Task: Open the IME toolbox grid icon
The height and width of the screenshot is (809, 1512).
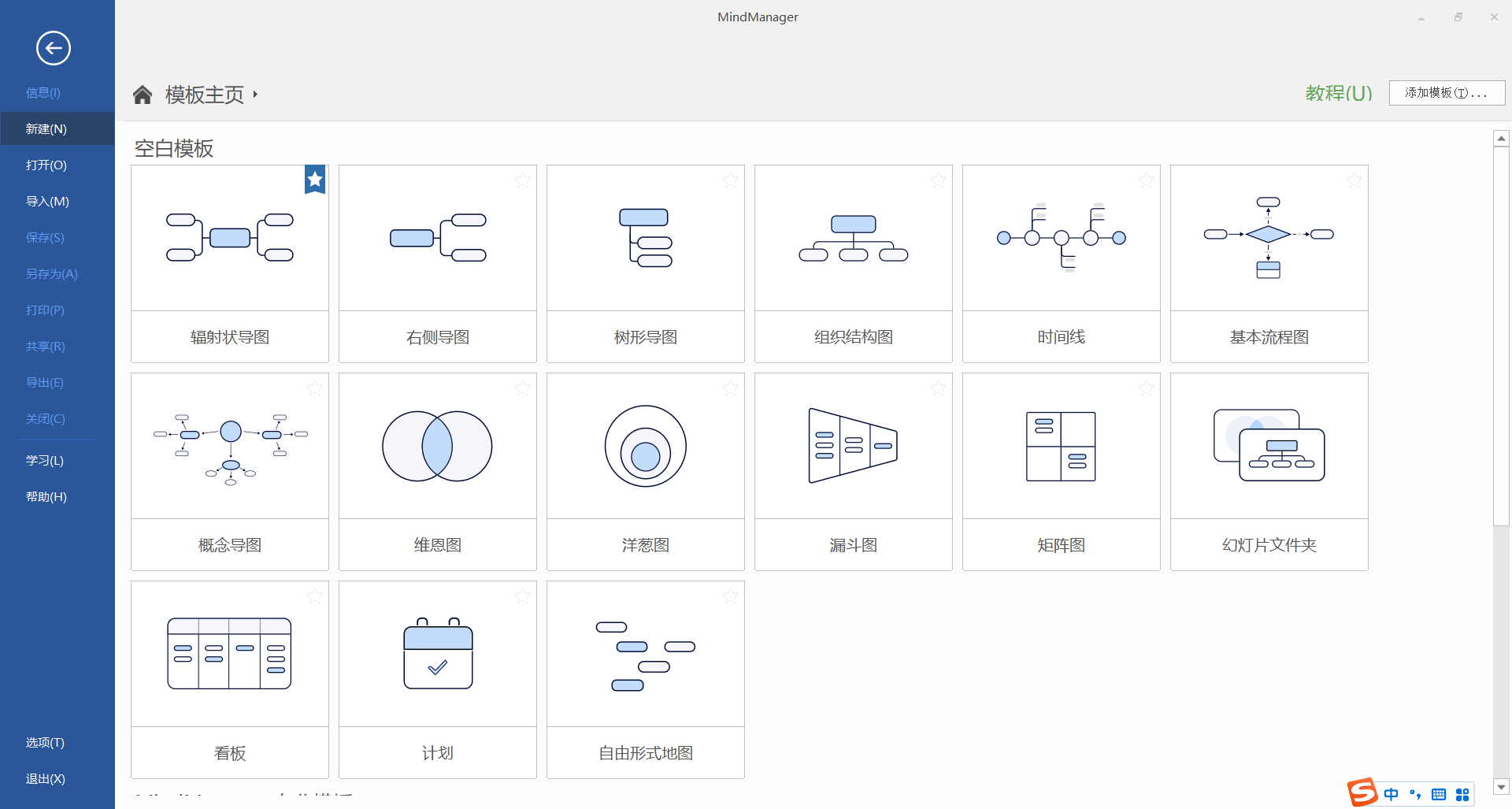Action: coord(1462,794)
